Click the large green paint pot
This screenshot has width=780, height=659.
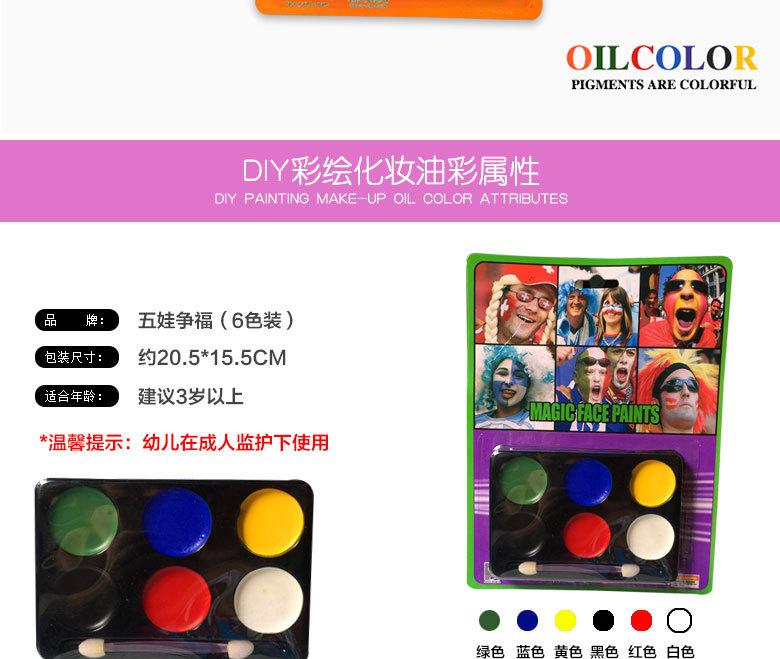(83, 520)
